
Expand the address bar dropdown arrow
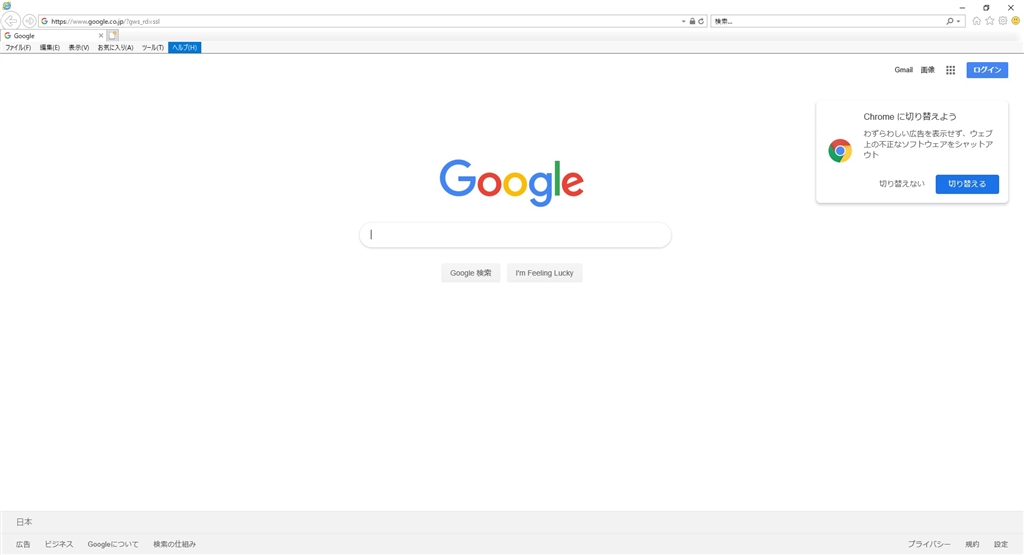coord(684,22)
